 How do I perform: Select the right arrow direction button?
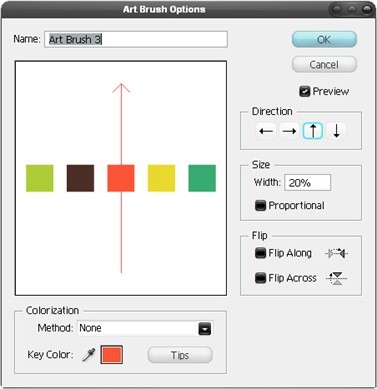pos(289,131)
